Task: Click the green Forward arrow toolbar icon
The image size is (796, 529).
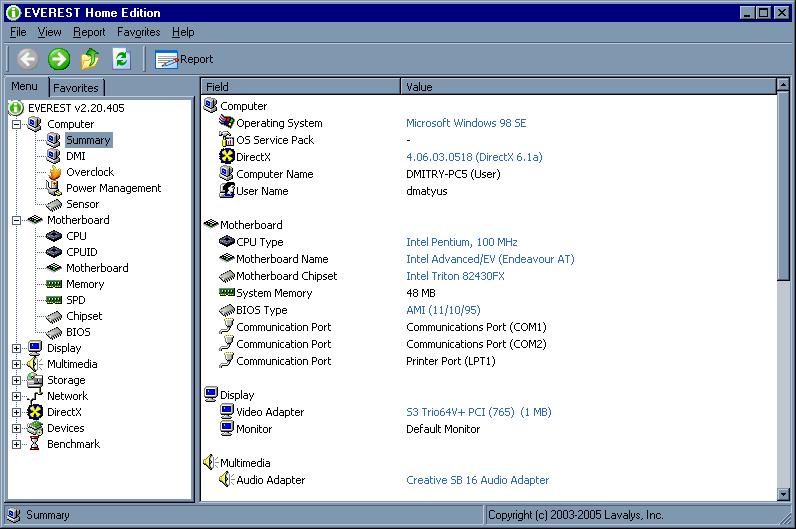Action: pyautogui.click(x=59, y=59)
